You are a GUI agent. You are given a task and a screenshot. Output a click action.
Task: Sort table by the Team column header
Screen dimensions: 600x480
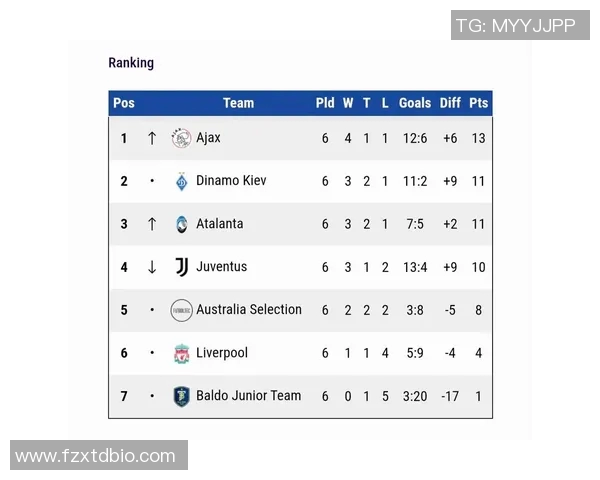[238, 103]
